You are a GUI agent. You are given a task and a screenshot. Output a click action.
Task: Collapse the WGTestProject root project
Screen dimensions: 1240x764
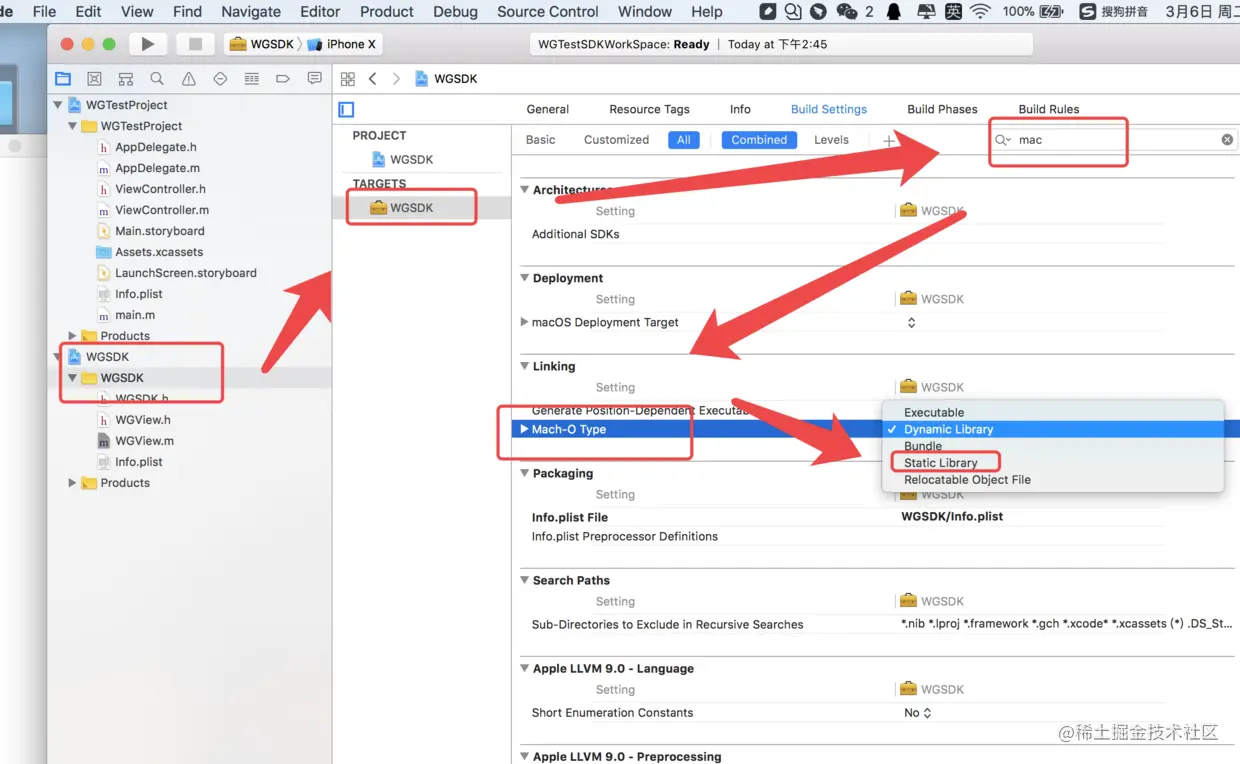coord(58,105)
